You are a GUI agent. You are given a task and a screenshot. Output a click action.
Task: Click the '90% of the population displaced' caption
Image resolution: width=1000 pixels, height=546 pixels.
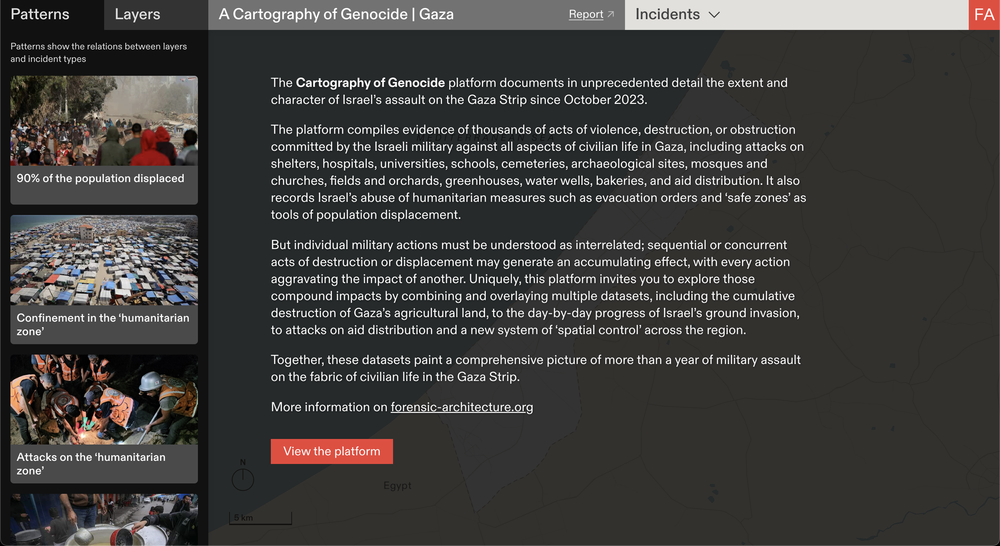tap(100, 179)
